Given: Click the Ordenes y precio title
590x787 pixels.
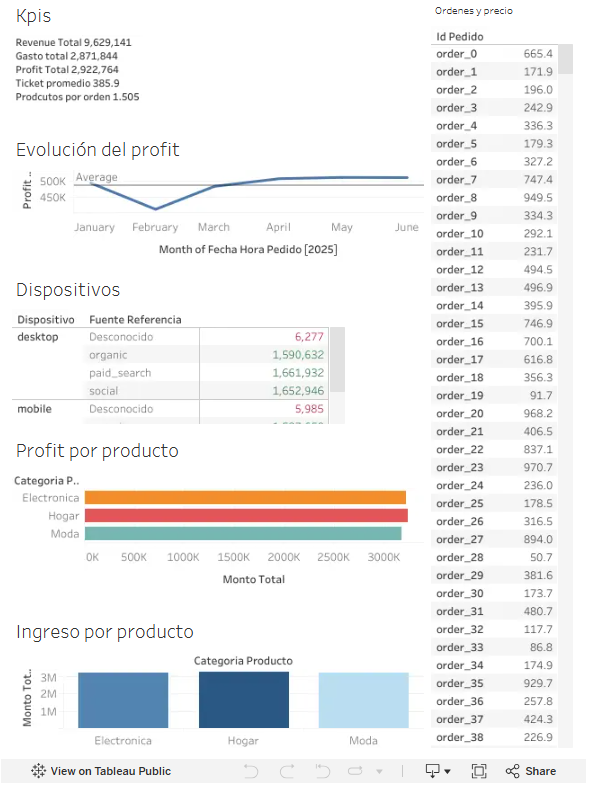Looking at the screenshot, I should click(474, 11).
